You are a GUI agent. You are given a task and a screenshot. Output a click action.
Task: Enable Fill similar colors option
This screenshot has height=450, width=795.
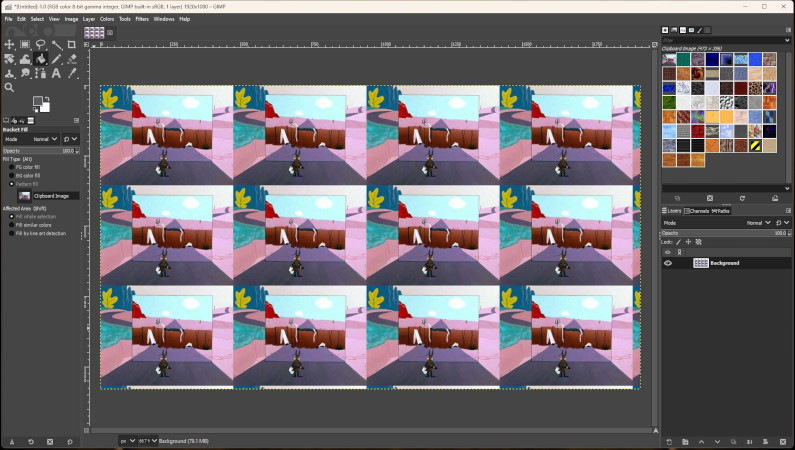pos(12,225)
